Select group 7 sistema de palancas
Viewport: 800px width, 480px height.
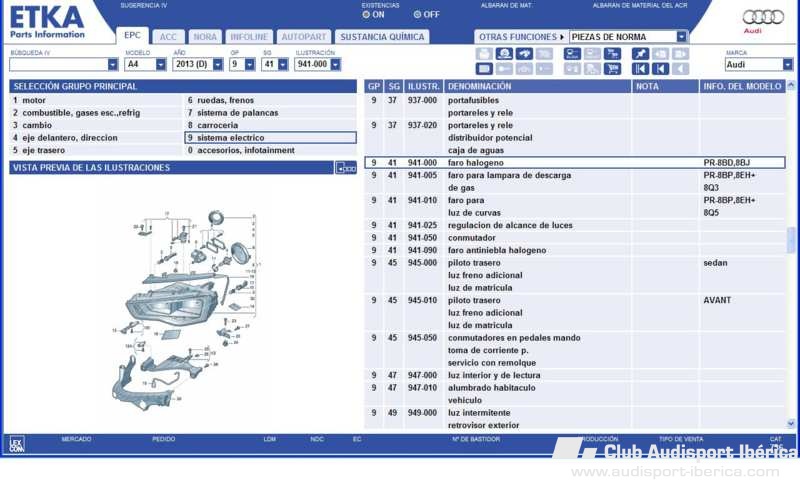coord(270,113)
